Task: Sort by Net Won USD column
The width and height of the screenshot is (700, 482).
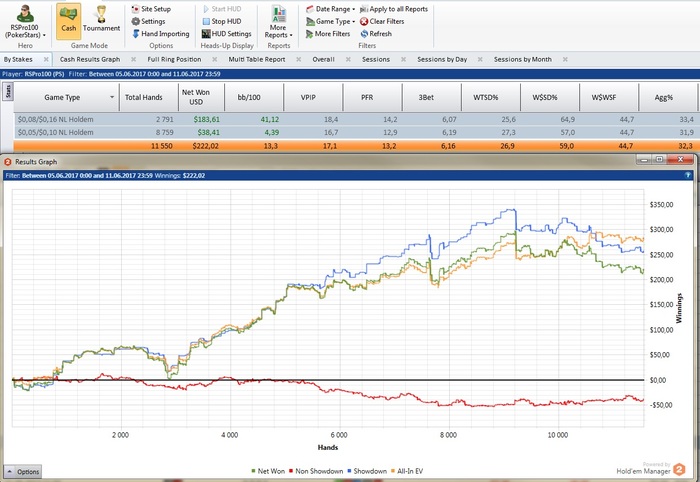Action: pyautogui.click(x=201, y=97)
